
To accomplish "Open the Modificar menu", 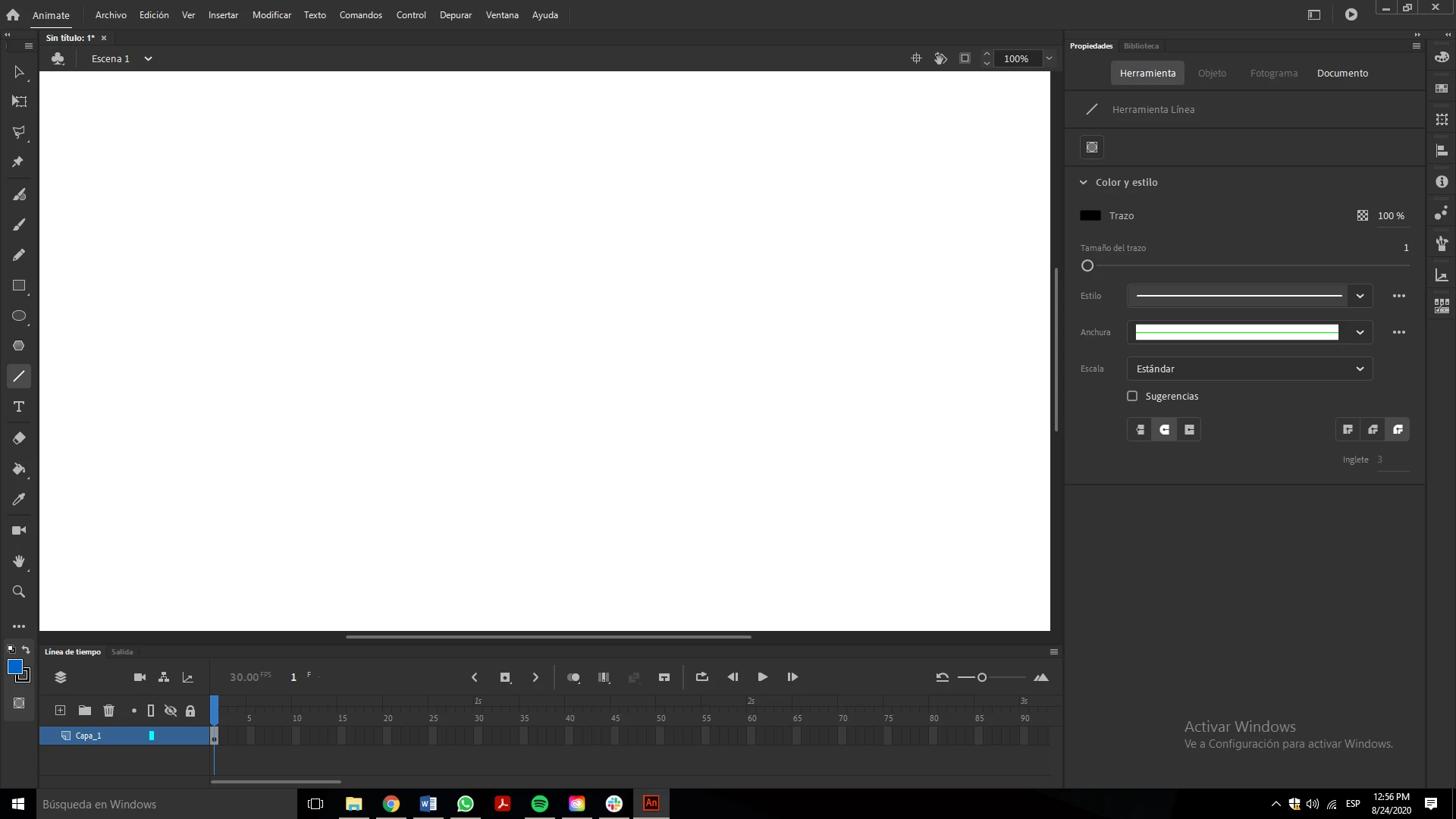I will (x=271, y=15).
